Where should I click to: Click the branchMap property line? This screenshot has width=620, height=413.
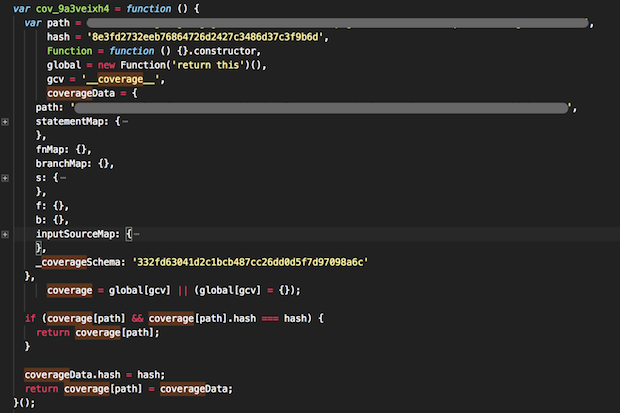[75, 164]
